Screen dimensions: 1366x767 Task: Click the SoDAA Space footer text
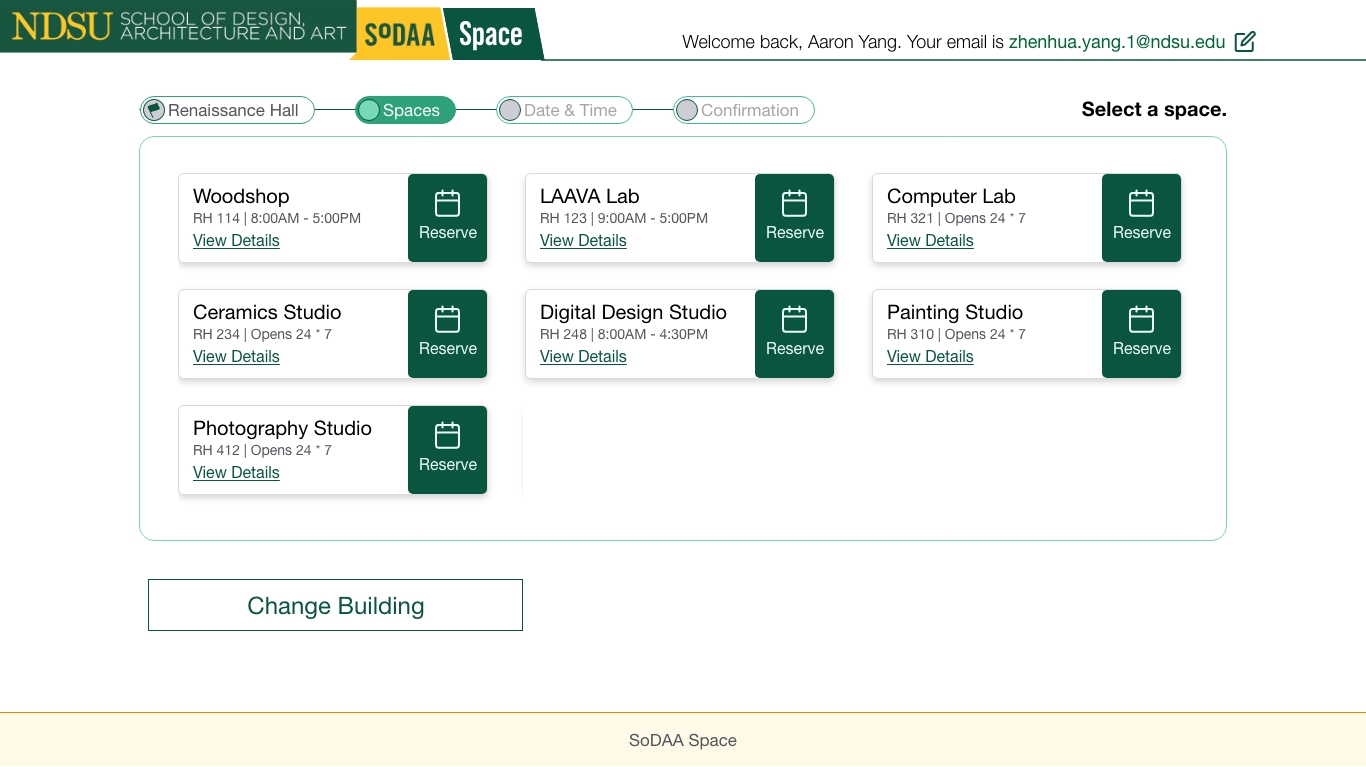pos(683,740)
